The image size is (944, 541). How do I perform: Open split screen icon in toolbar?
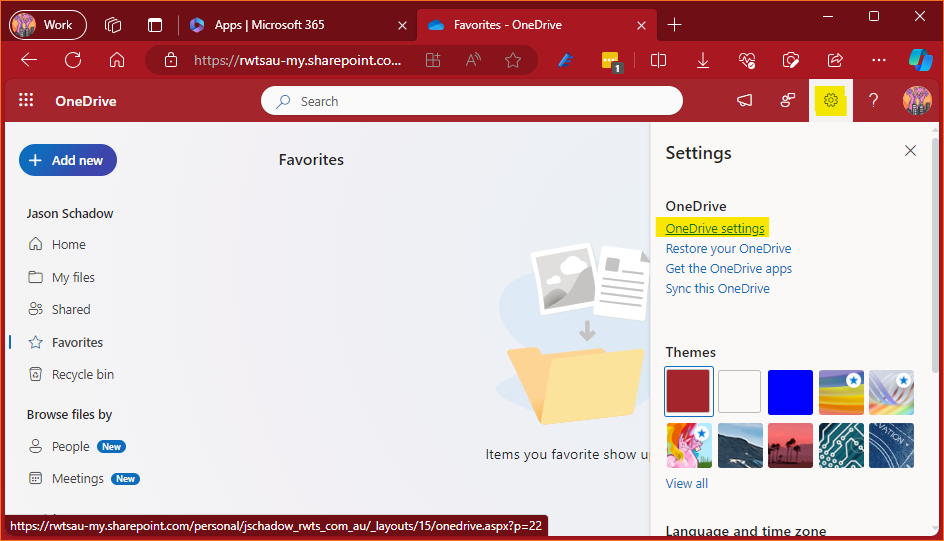click(x=659, y=60)
